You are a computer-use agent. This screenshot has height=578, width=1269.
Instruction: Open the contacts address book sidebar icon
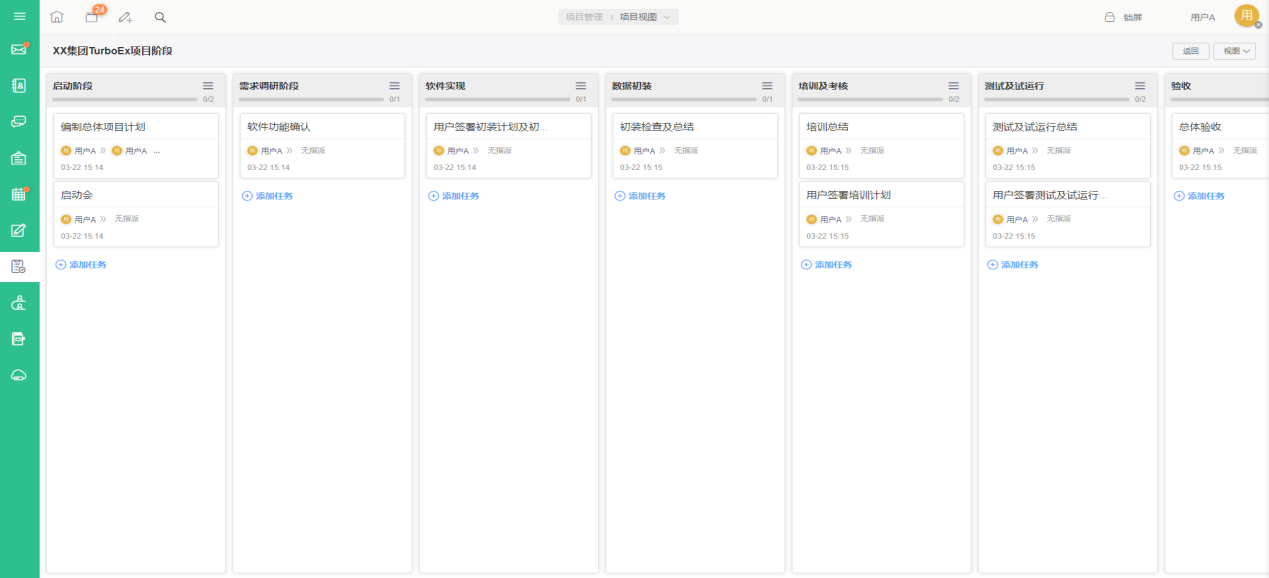19,86
